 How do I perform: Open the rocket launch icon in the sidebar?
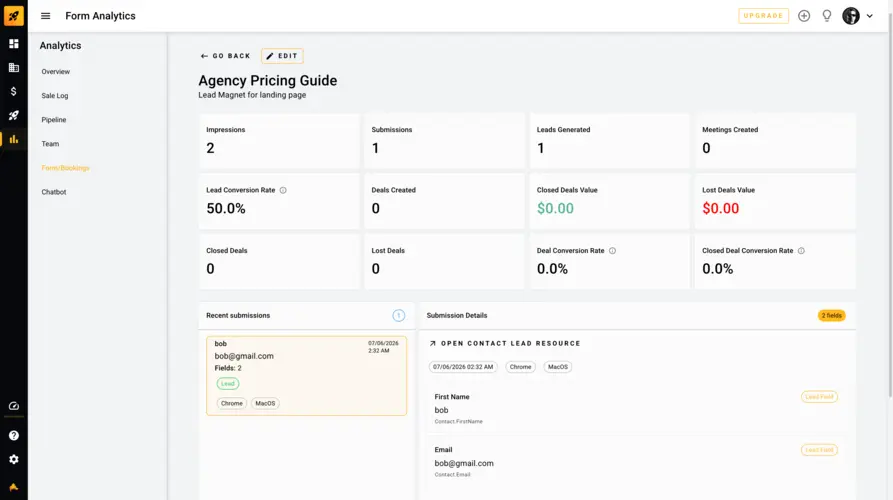coord(14,116)
